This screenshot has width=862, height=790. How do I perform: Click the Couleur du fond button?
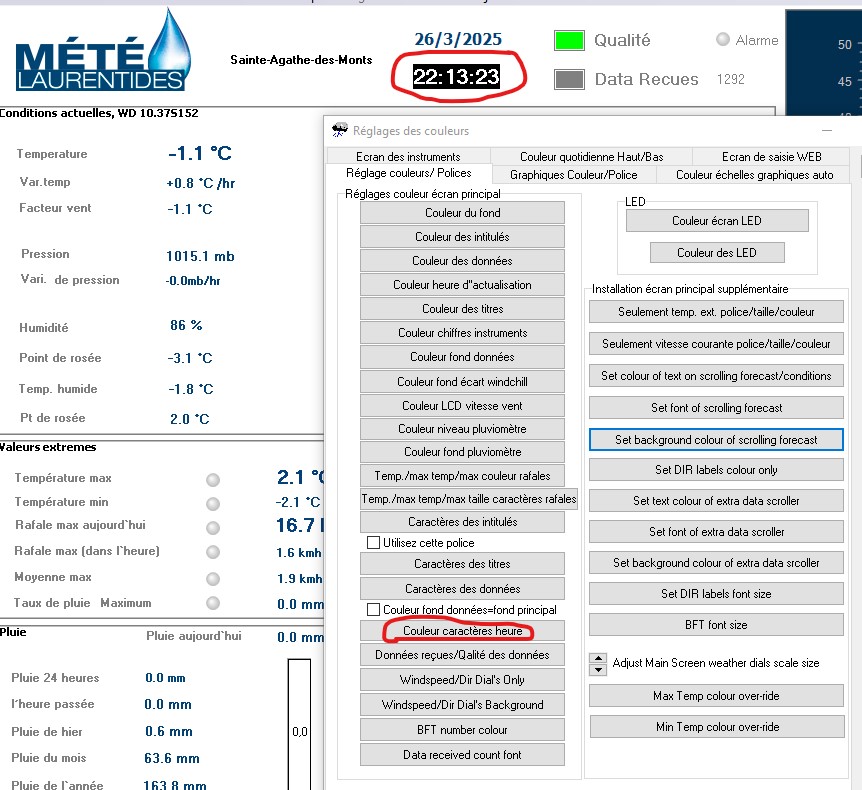tap(462, 213)
